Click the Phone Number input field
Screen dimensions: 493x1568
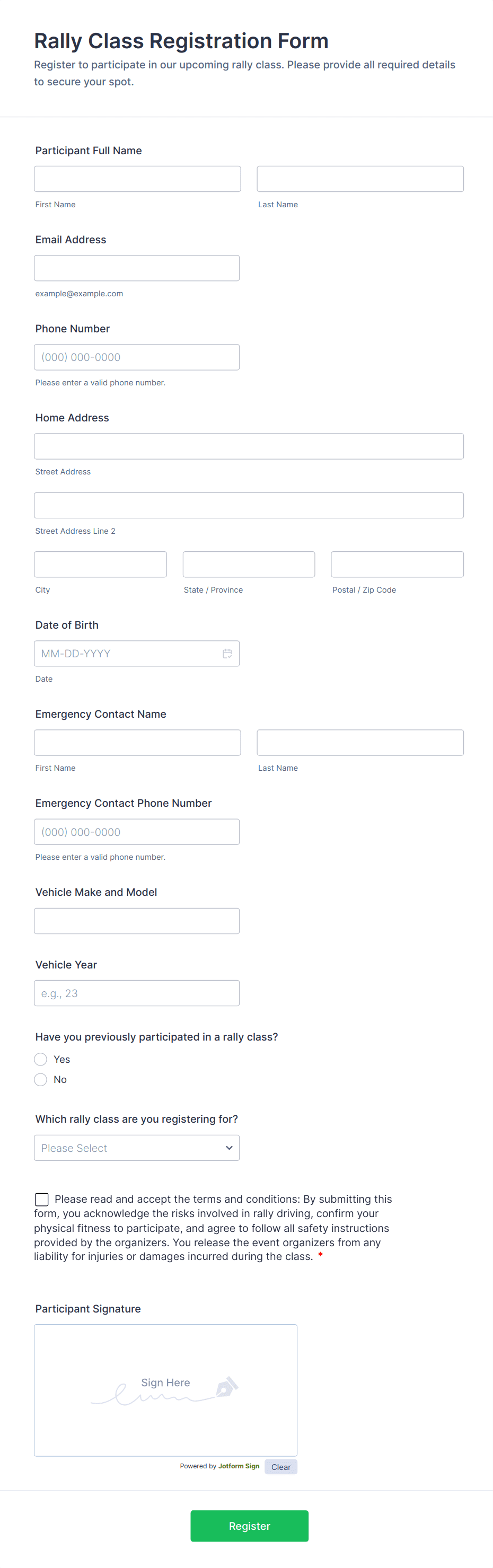pyautogui.click(x=136, y=357)
